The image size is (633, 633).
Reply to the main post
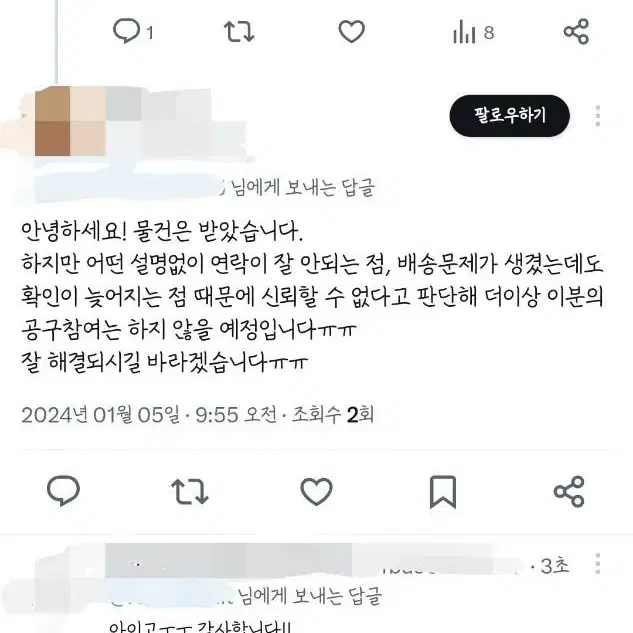tap(63, 491)
